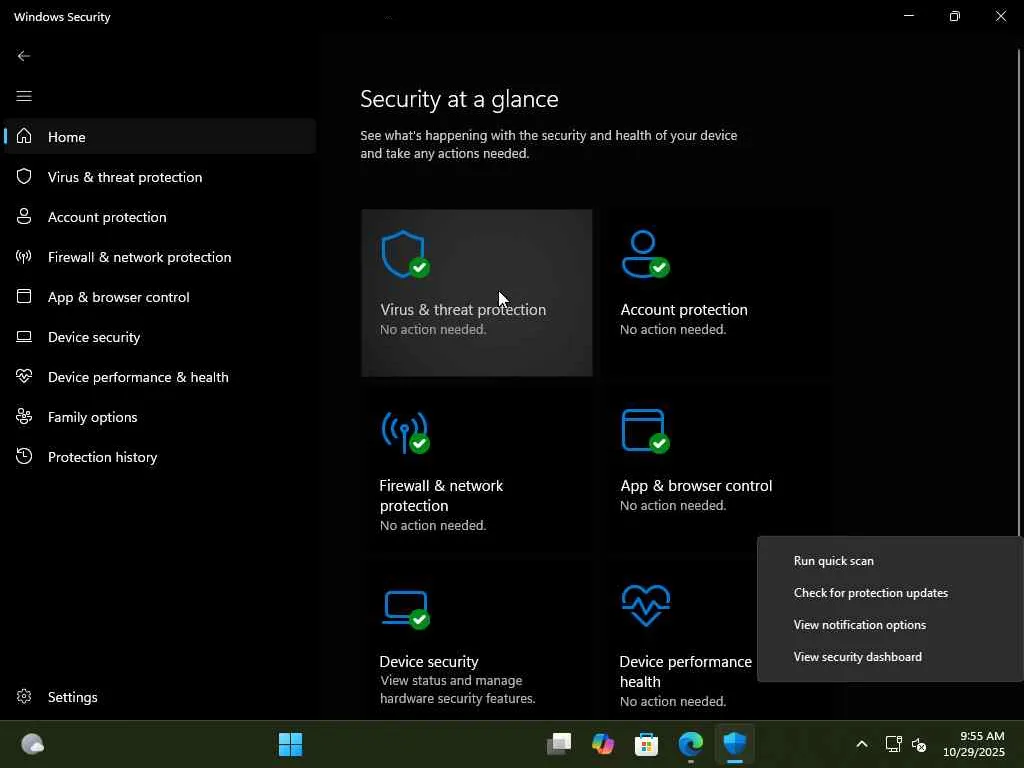
Task: Open the Settings label in the sidebar
Action: (x=72, y=697)
